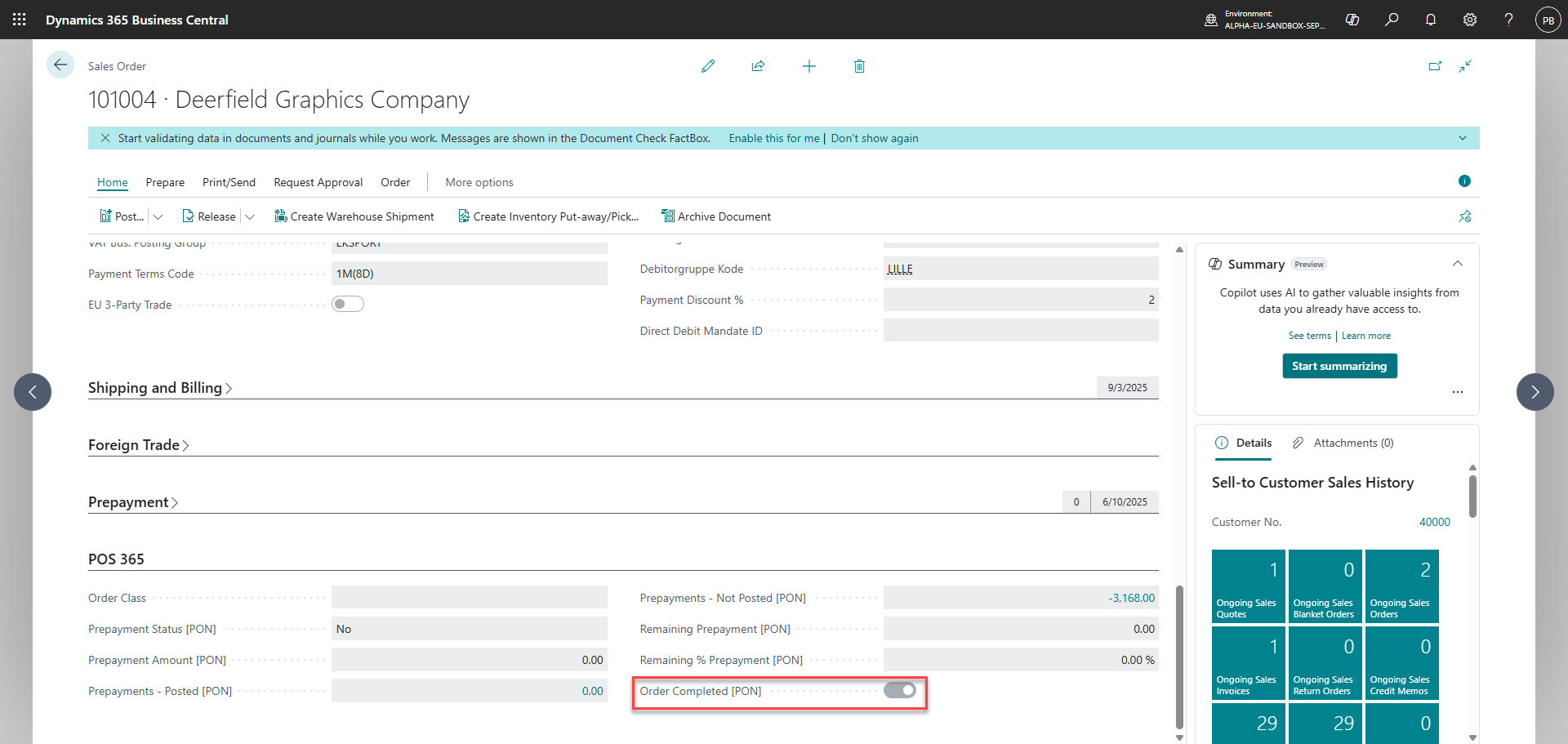1568x744 pixels.
Task: Click See terms link
Action: [1310, 336]
